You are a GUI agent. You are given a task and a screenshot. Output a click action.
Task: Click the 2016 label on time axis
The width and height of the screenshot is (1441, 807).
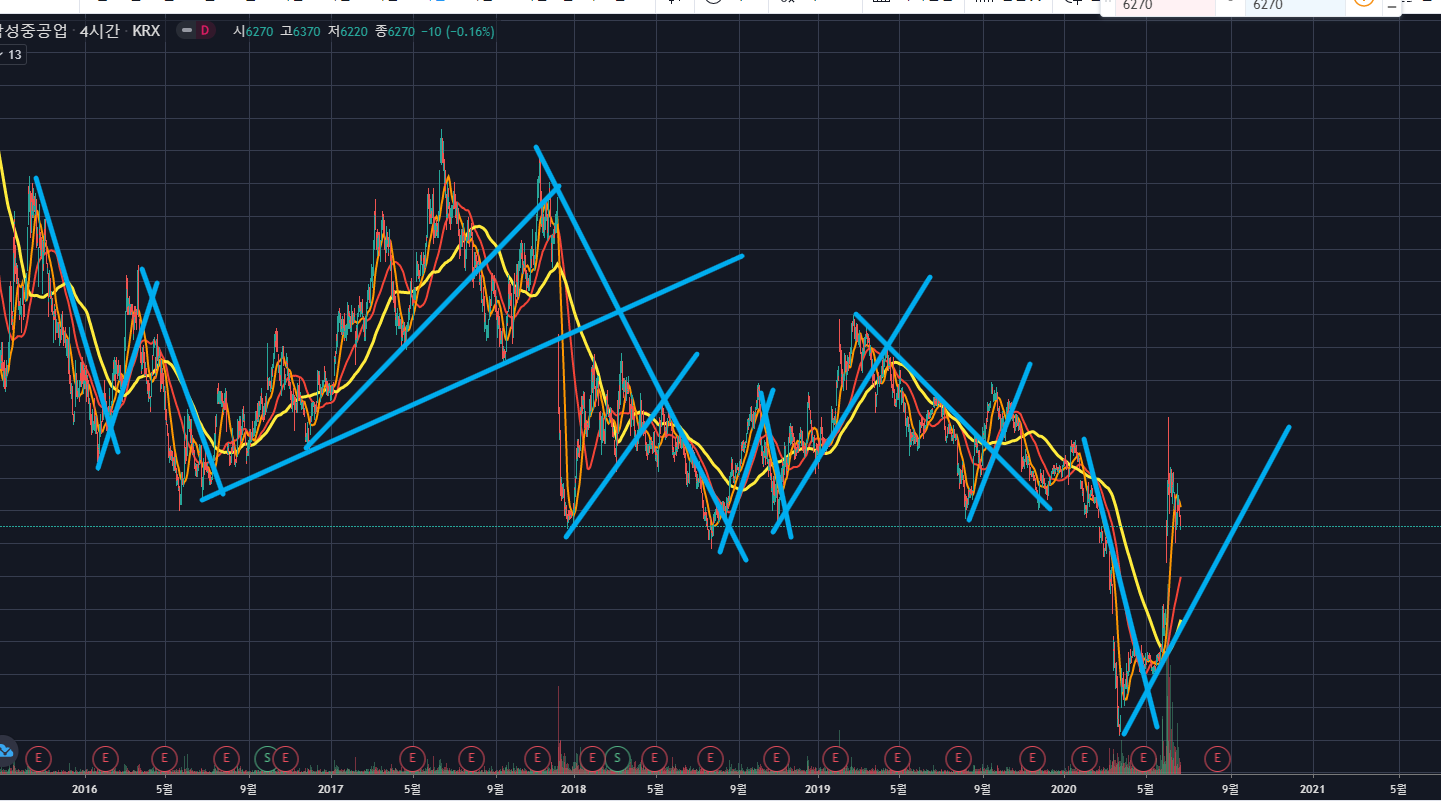tap(85, 789)
